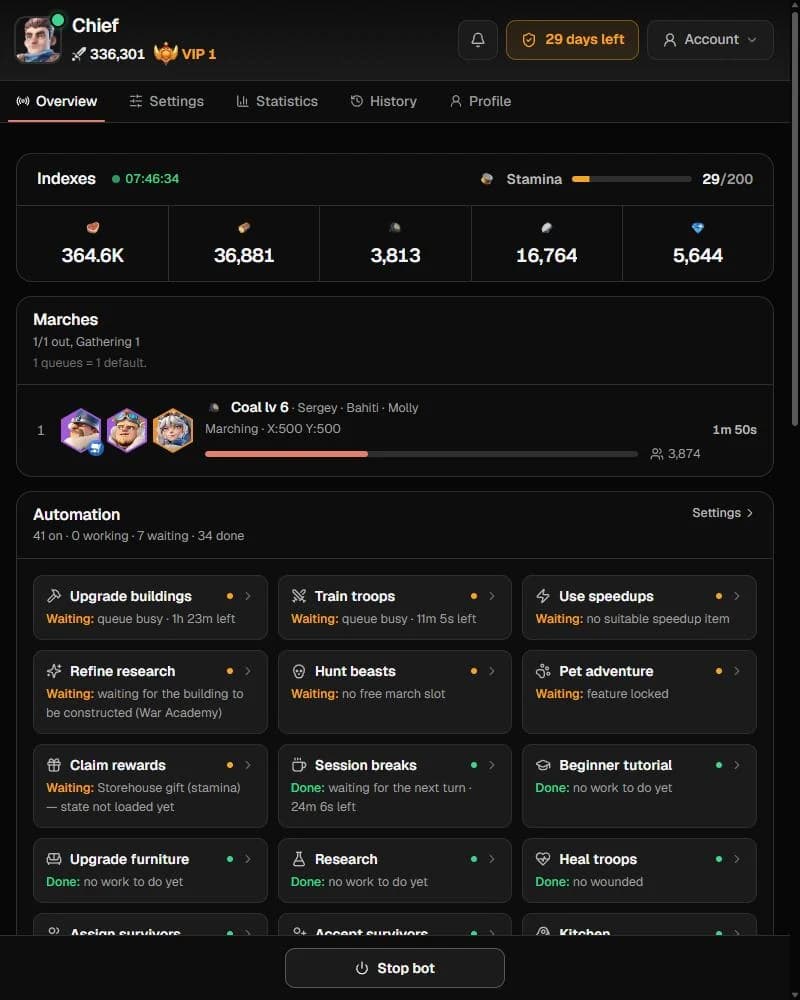Click the graduation cap icon on Beginner tutorial
800x1000 pixels.
pos(543,765)
